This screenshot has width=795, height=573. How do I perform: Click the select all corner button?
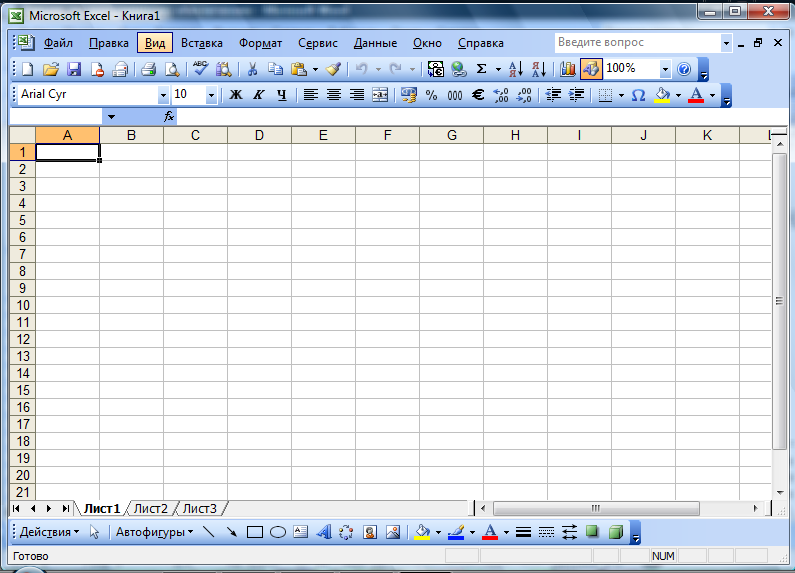[x=23, y=135]
